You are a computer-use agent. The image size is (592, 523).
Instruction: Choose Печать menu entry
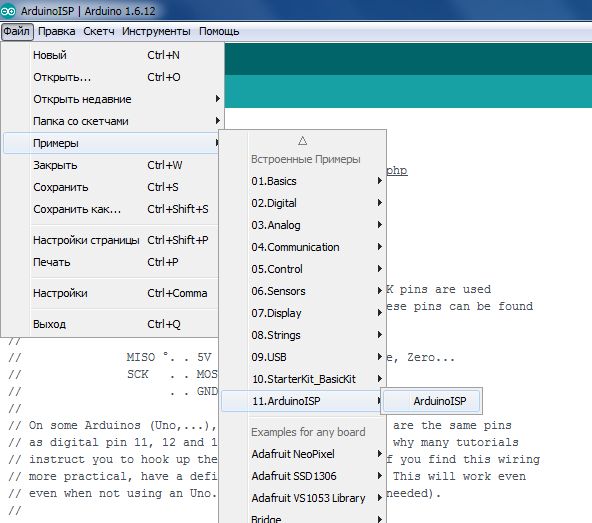click(x=111, y=262)
